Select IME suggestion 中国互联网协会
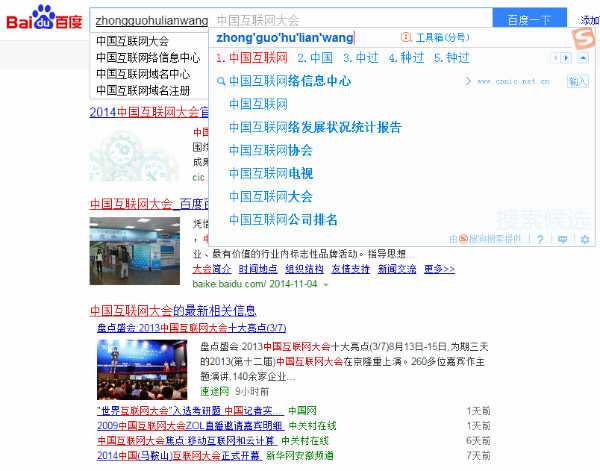This screenshot has width=600, height=471. (x=271, y=150)
